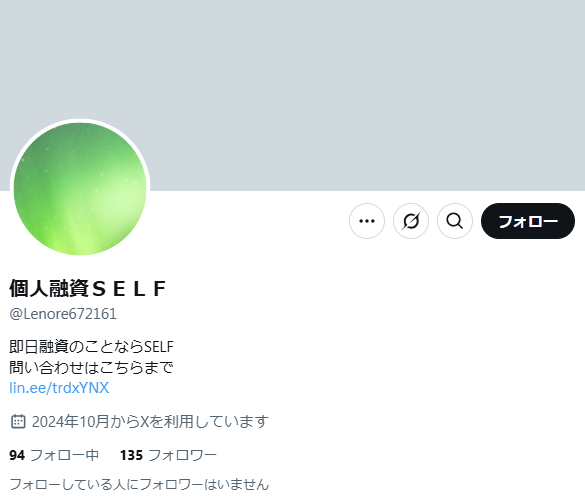The width and height of the screenshot is (585, 500).
Task: Open the three-dot more options menu
Action: [x=367, y=221]
